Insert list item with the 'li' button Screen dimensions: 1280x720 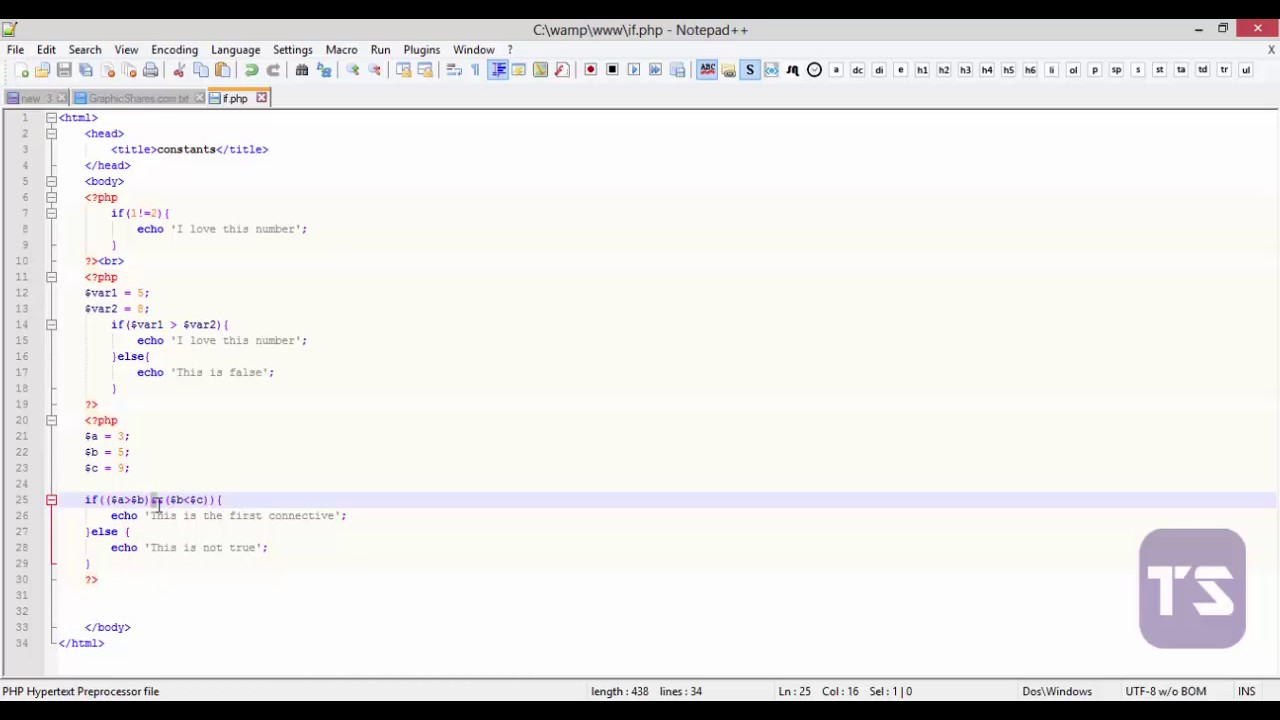pos(1052,70)
